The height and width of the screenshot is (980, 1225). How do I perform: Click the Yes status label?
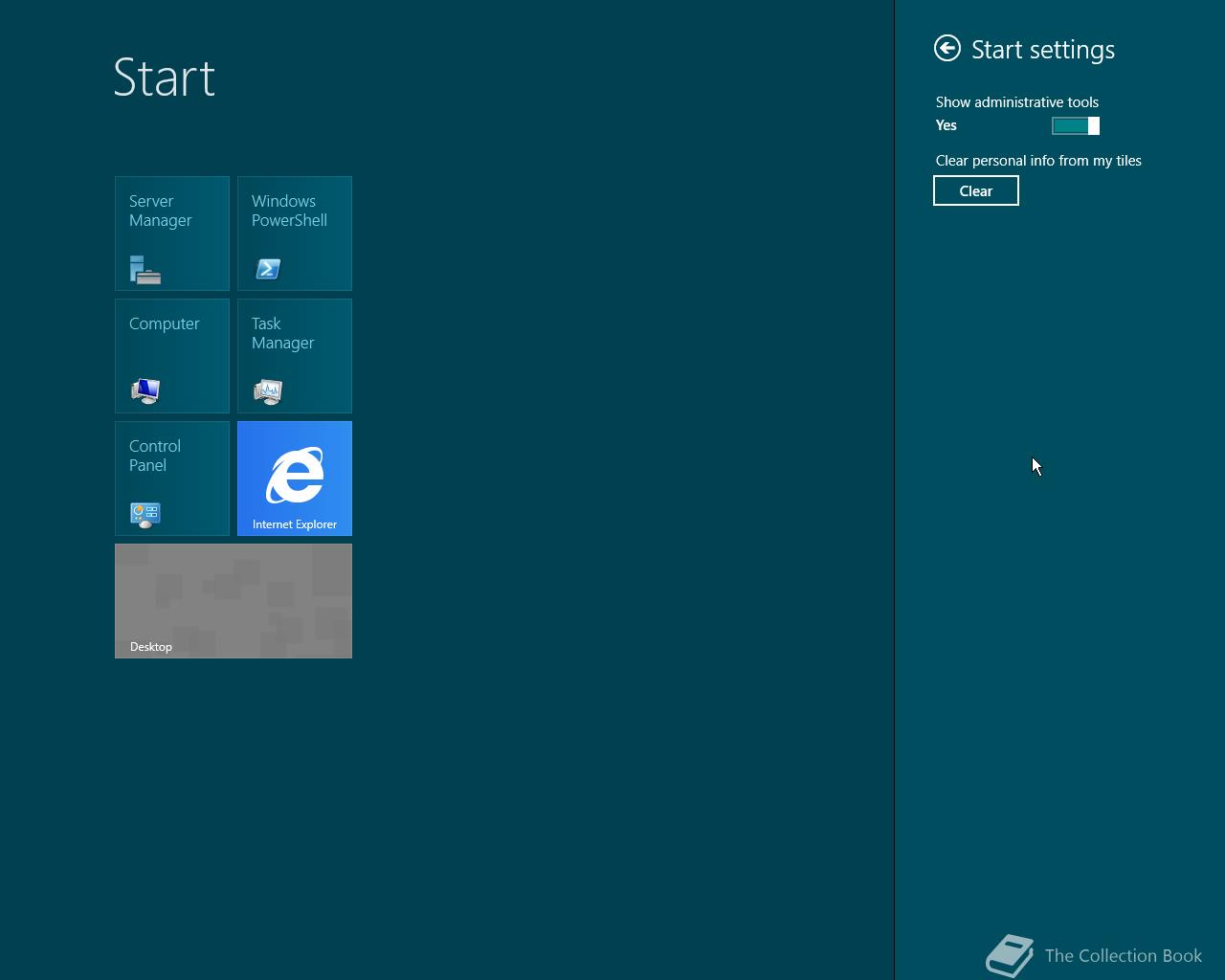(x=947, y=125)
